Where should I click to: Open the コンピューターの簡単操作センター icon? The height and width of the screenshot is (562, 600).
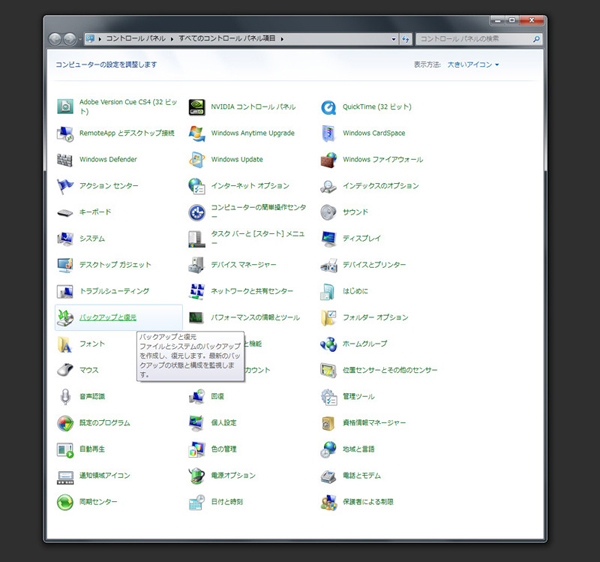tap(197, 212)
